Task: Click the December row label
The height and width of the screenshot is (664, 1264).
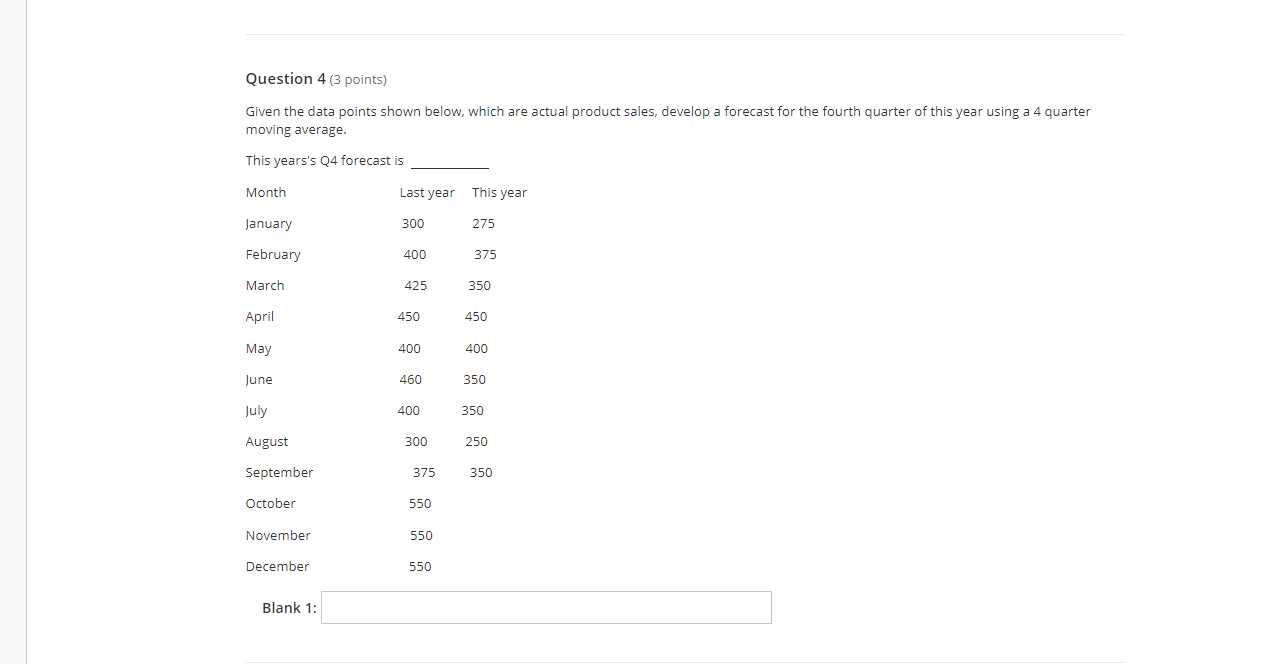Action: [277, 566]
